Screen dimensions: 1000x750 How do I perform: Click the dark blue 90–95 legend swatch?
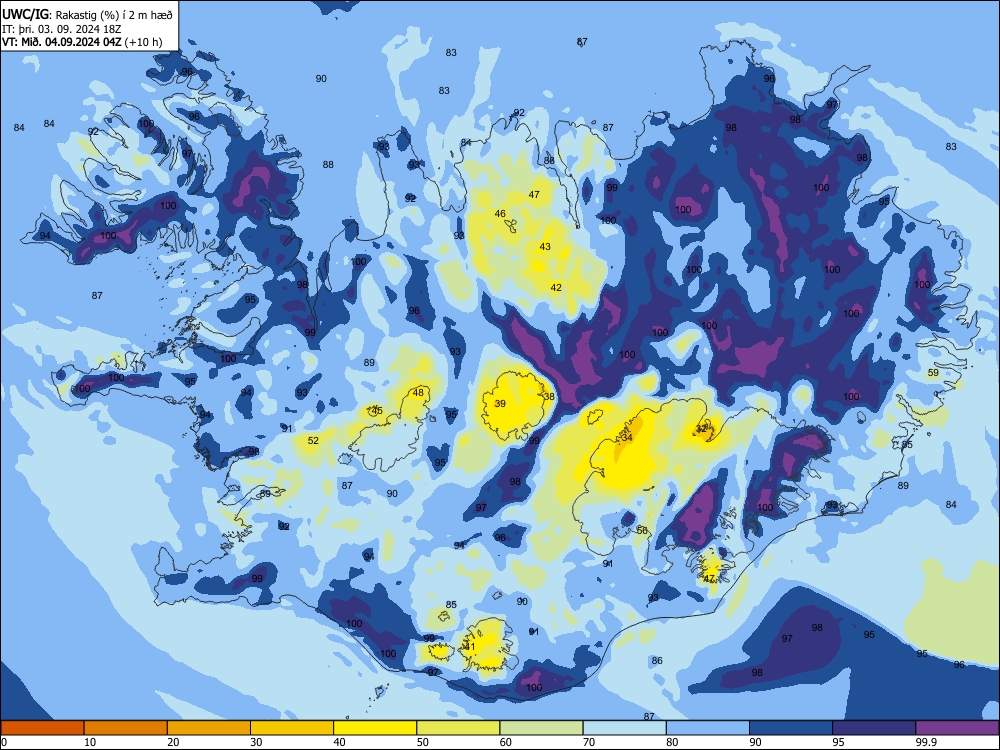tap(791, 728)
